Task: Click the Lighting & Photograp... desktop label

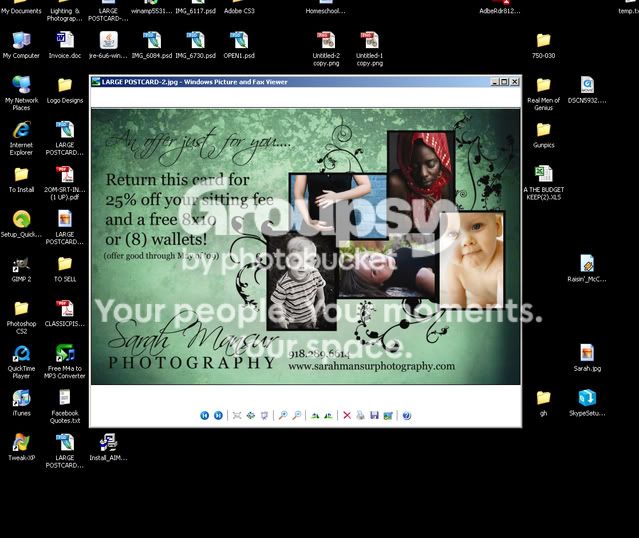Action: [x=65, y=15]
